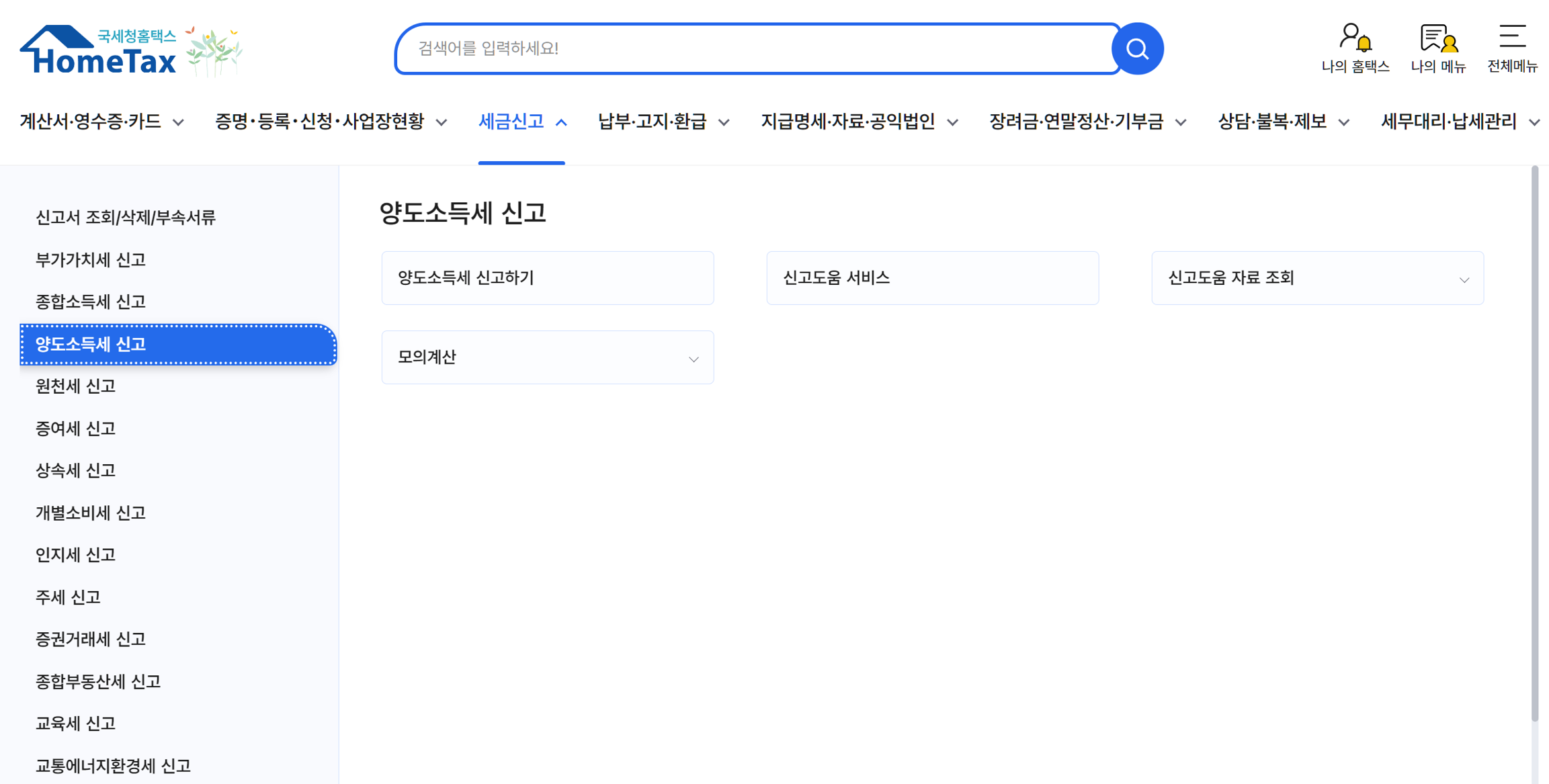This screenshot has width=1549, height=784.
Task: Open 지급명세·자료·공익법인 menu
Action: [860, 122]
